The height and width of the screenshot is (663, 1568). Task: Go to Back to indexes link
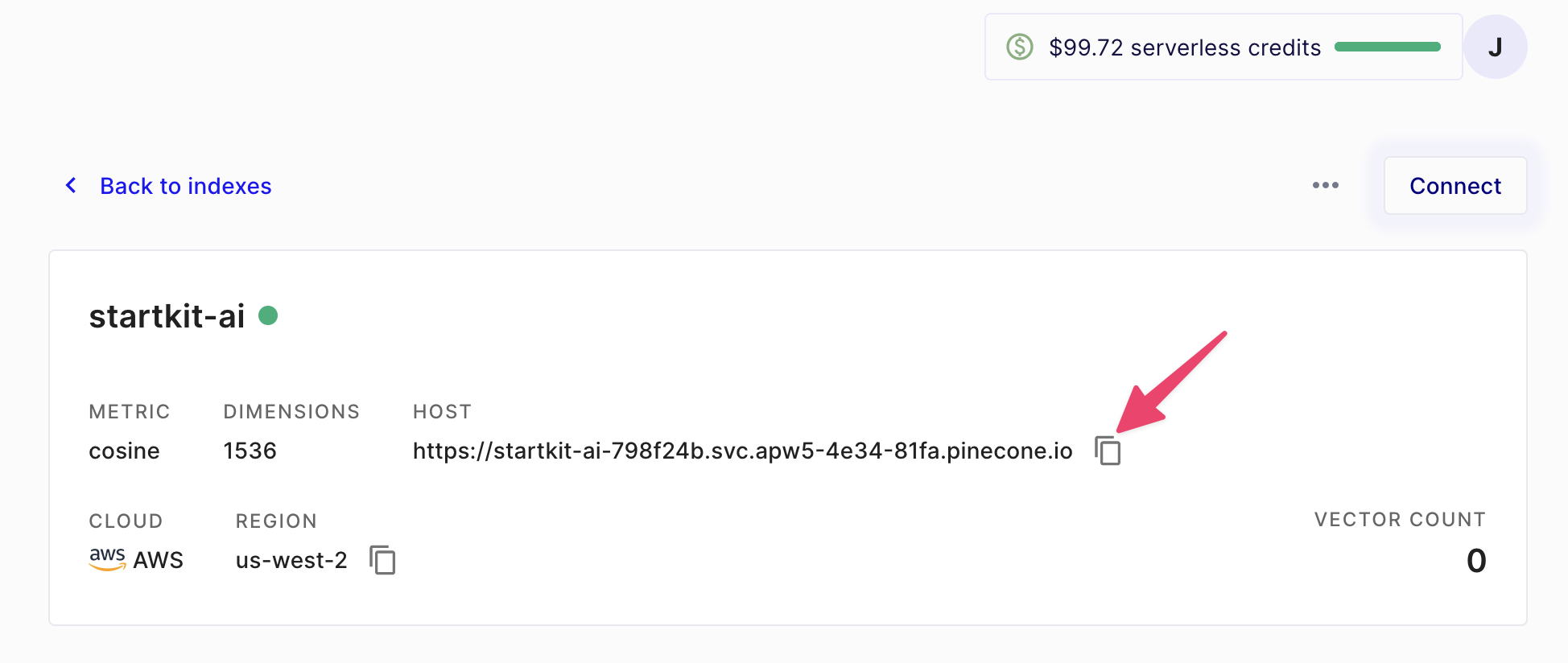(185, 186)
